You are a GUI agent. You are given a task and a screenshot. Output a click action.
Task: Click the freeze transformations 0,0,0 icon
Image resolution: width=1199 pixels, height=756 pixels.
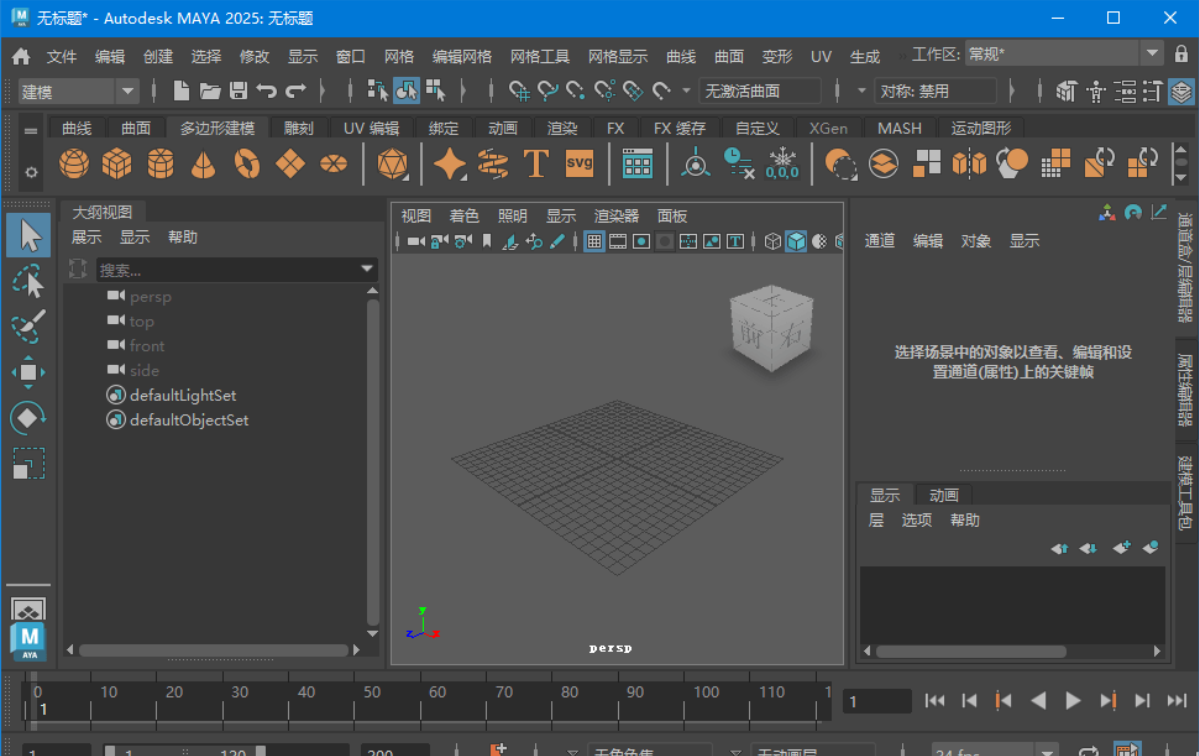782,164
